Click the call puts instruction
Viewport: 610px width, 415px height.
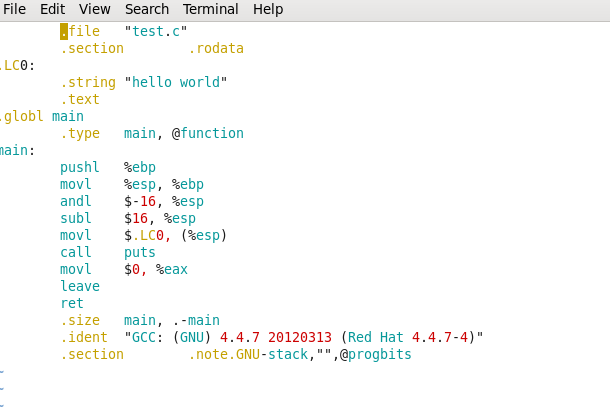(108, 252)
